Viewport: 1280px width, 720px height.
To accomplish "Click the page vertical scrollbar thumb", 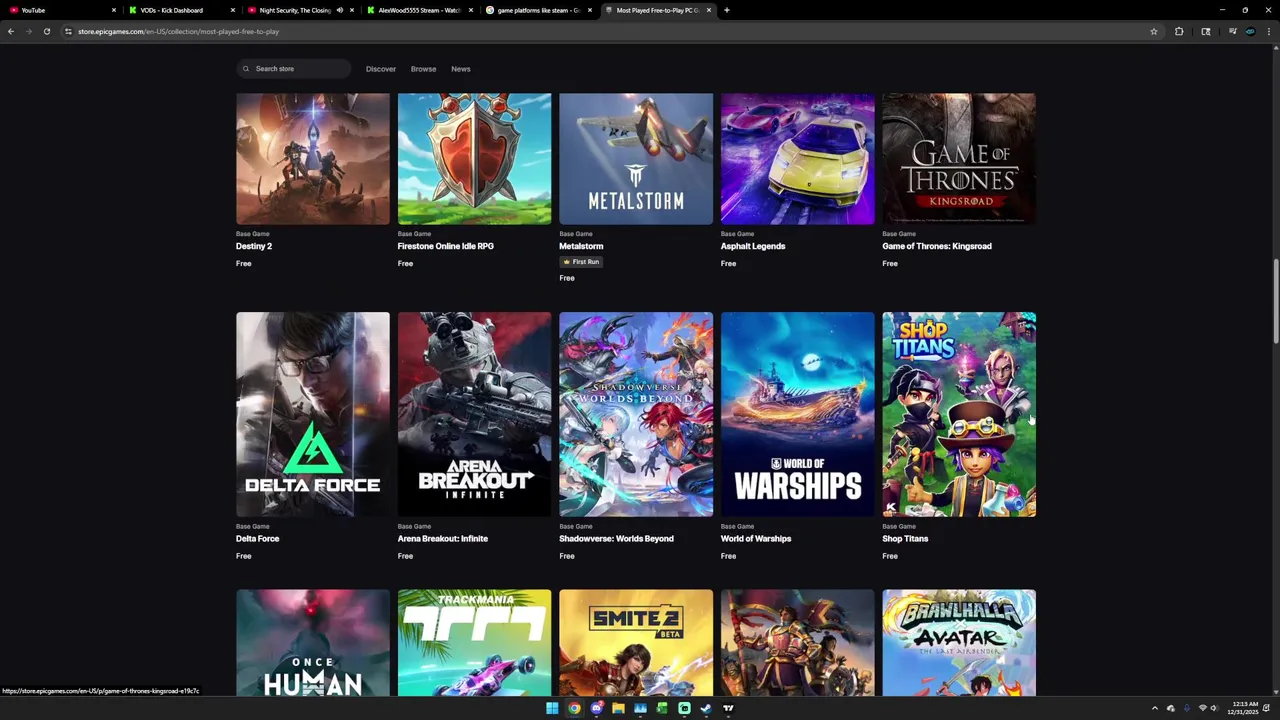I will 1274,302.
